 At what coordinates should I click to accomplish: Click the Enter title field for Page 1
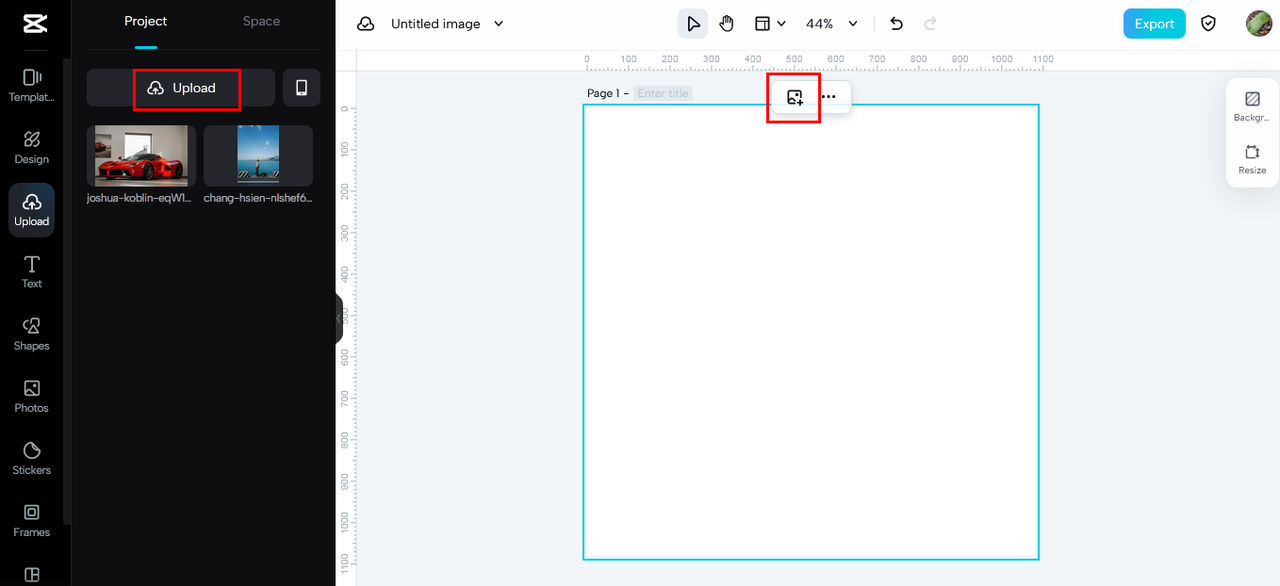664,93
